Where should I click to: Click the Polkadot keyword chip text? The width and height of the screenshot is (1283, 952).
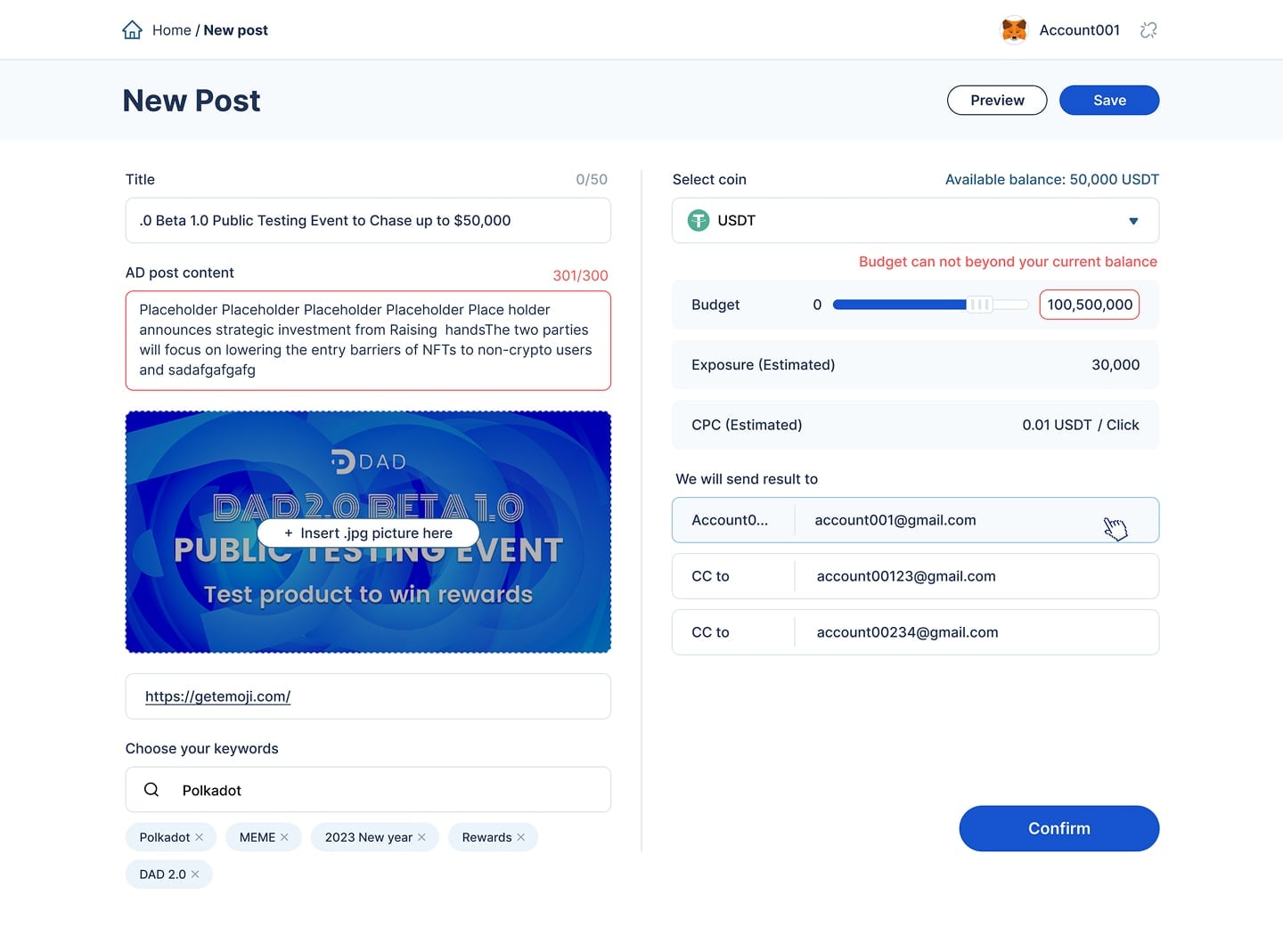(x=165, y=837)
